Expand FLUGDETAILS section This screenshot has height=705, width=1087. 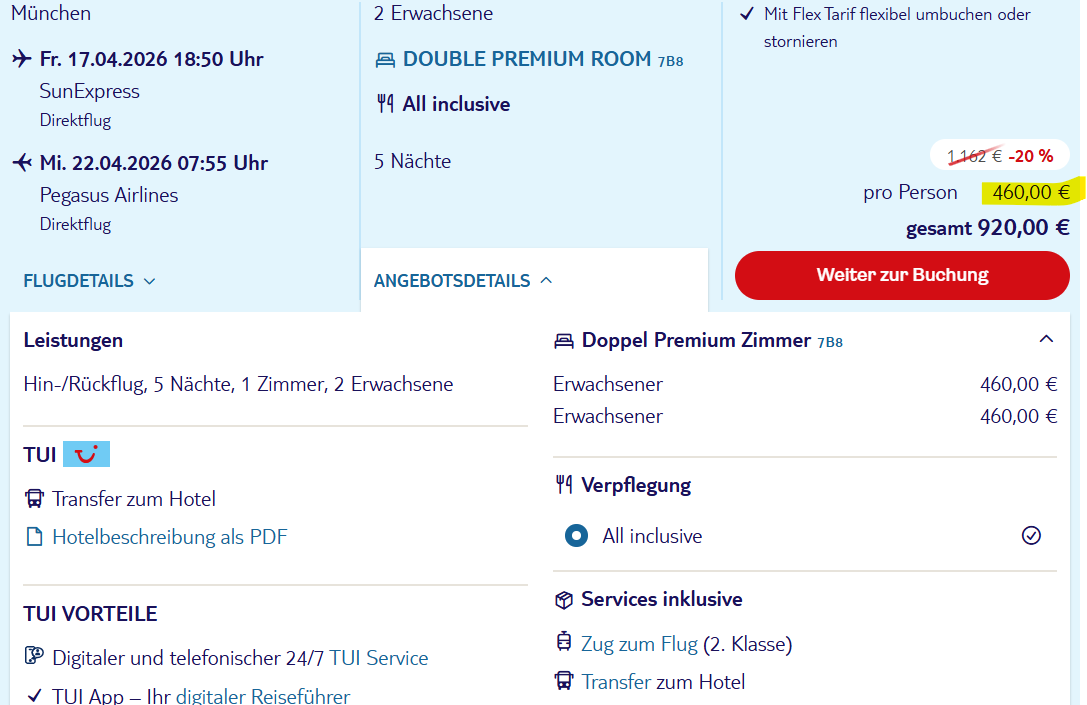click(x=89, y=281)
